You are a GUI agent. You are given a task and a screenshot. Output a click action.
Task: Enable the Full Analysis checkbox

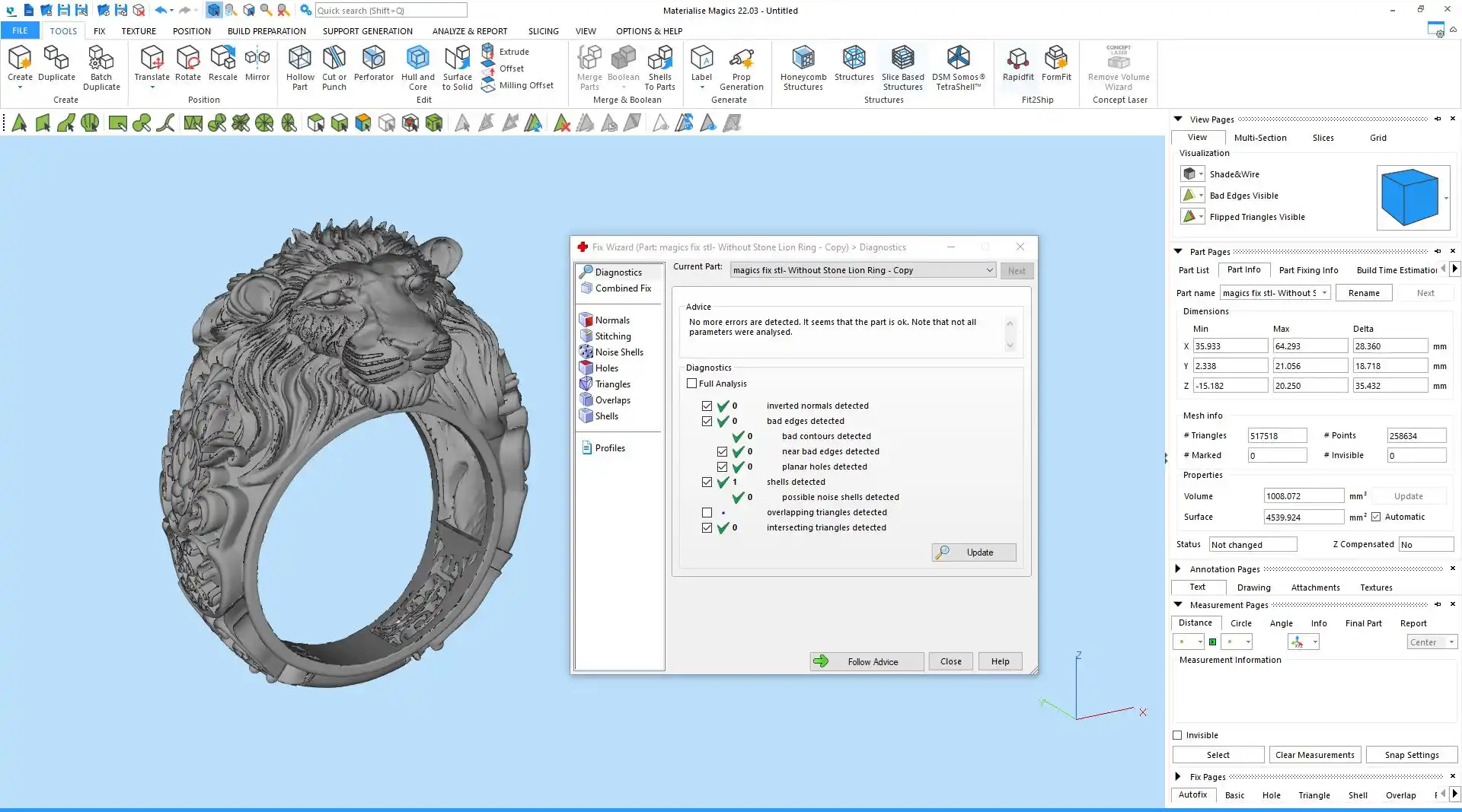coord(692,384)
